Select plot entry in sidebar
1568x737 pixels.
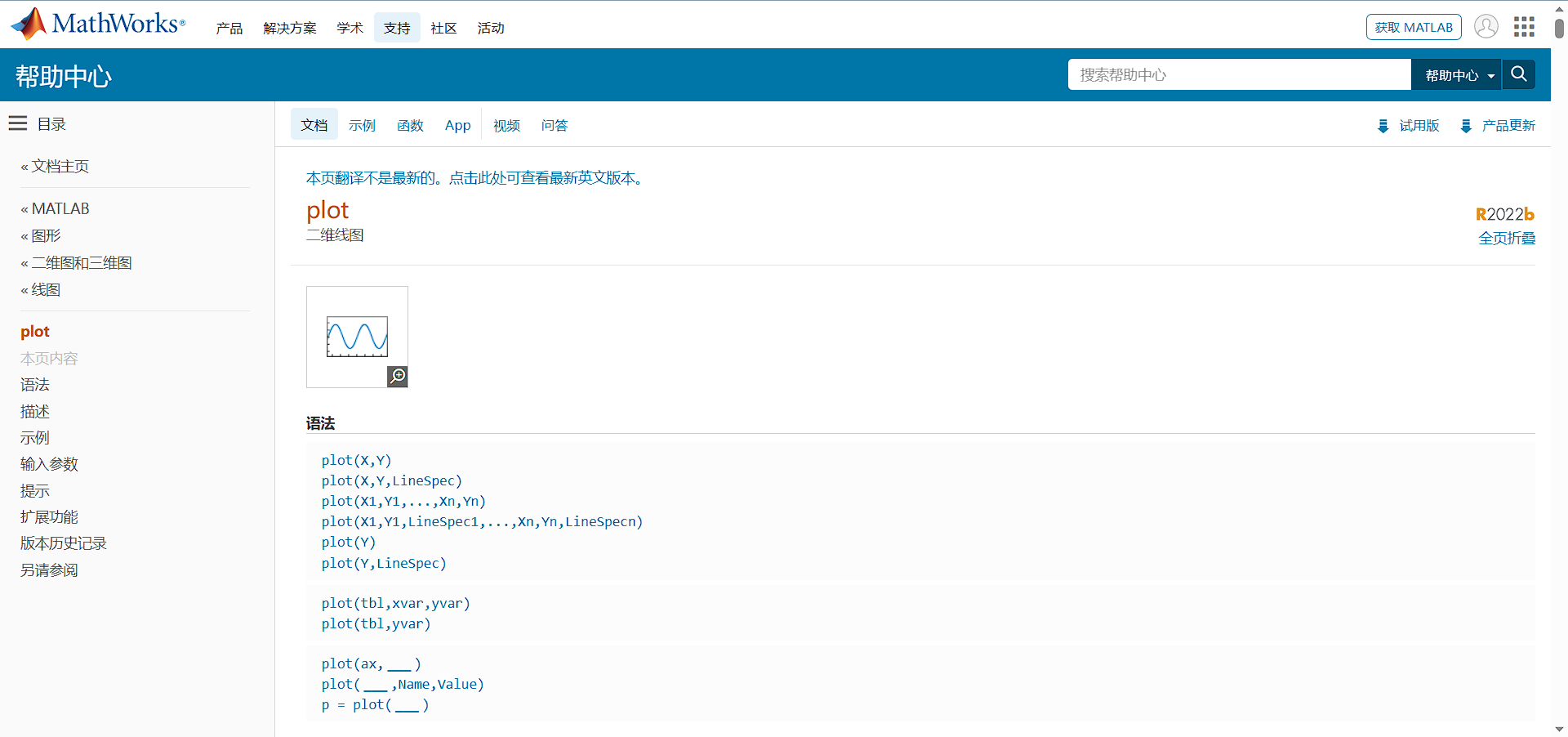click(x=35, y=331)
